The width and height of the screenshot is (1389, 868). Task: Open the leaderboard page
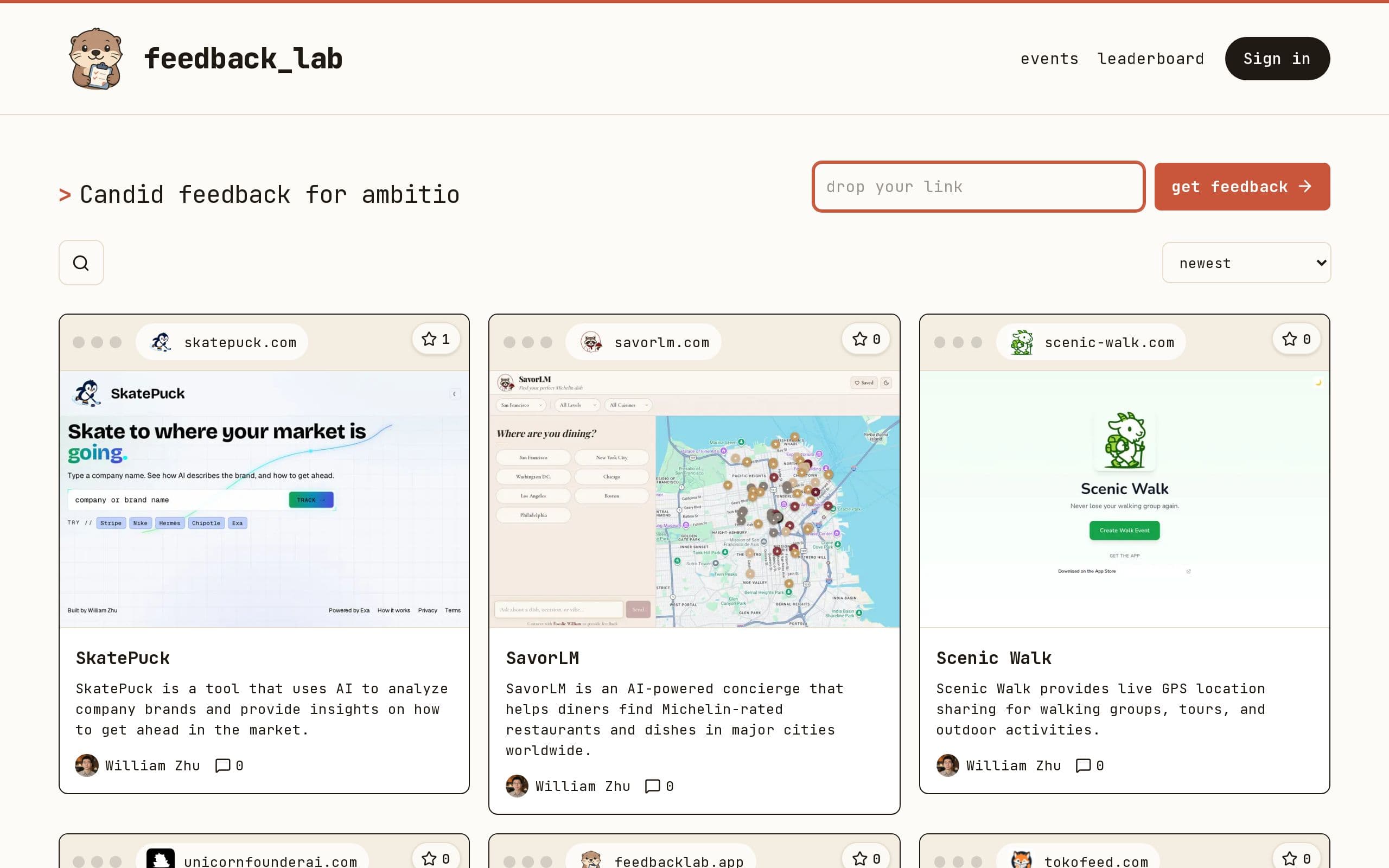click(1150, 59)
